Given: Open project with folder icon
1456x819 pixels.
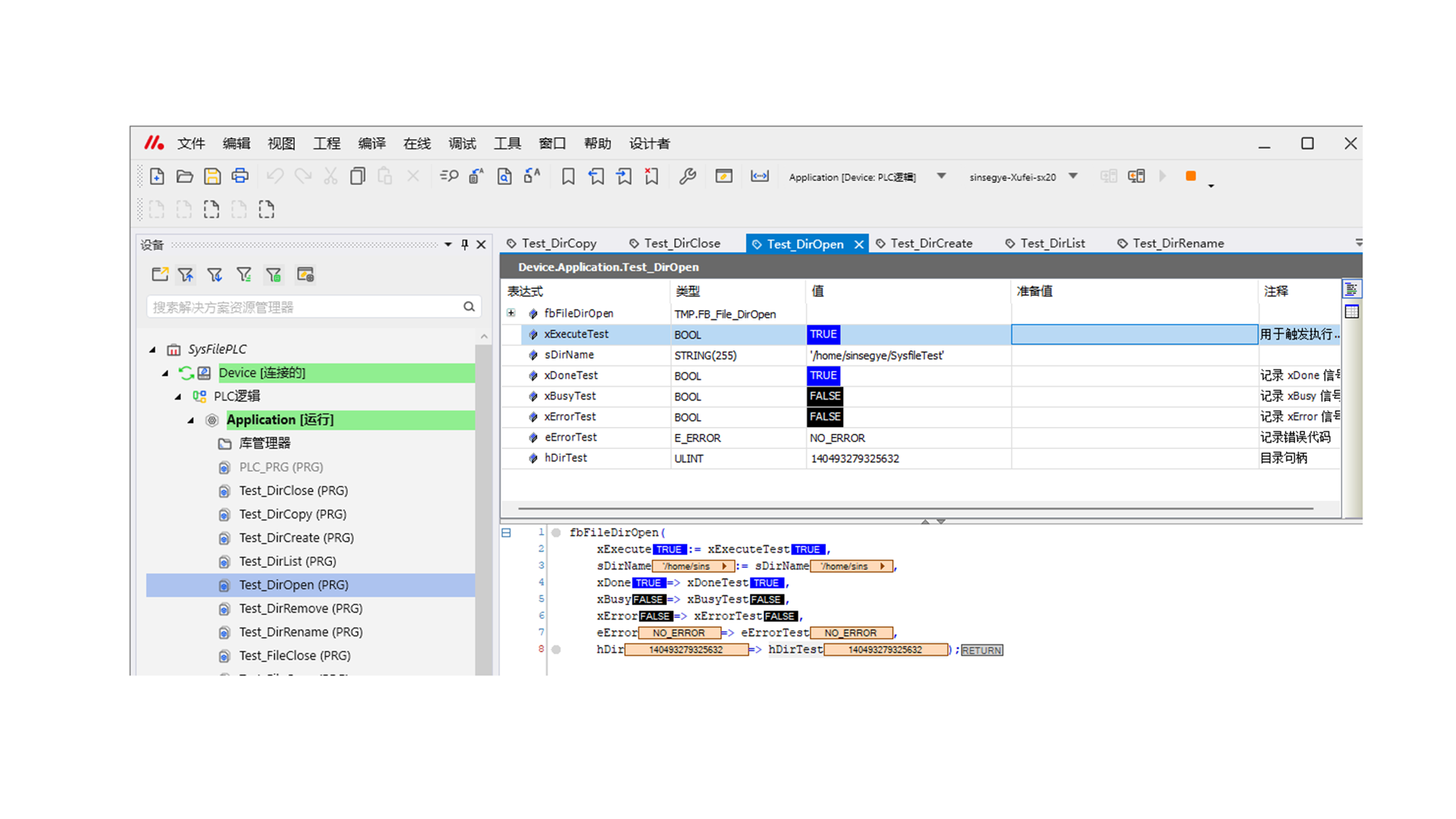Looking at the screenshot, I should 184,177.
